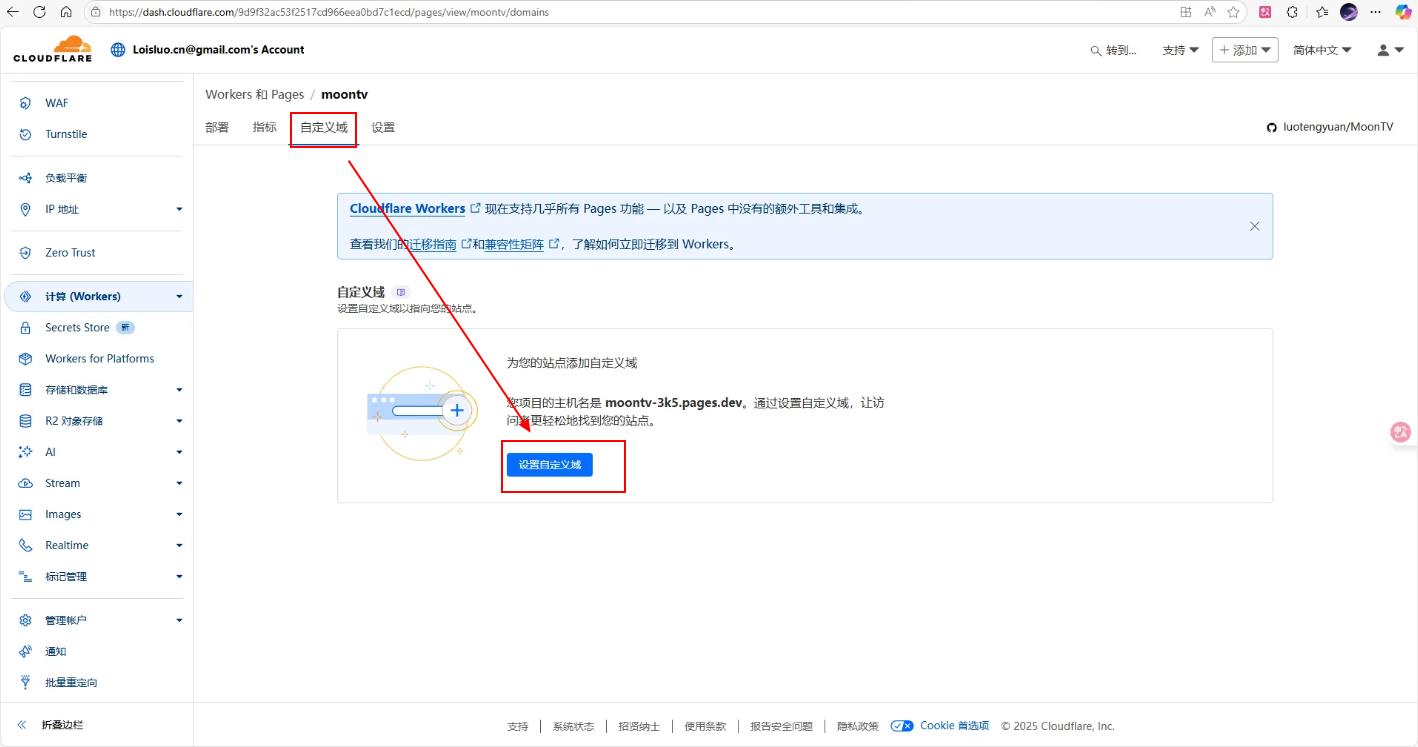This screenshot has height=747, width=1418.
Task: Switch to the 部署 tab
Action: point(217,127)
